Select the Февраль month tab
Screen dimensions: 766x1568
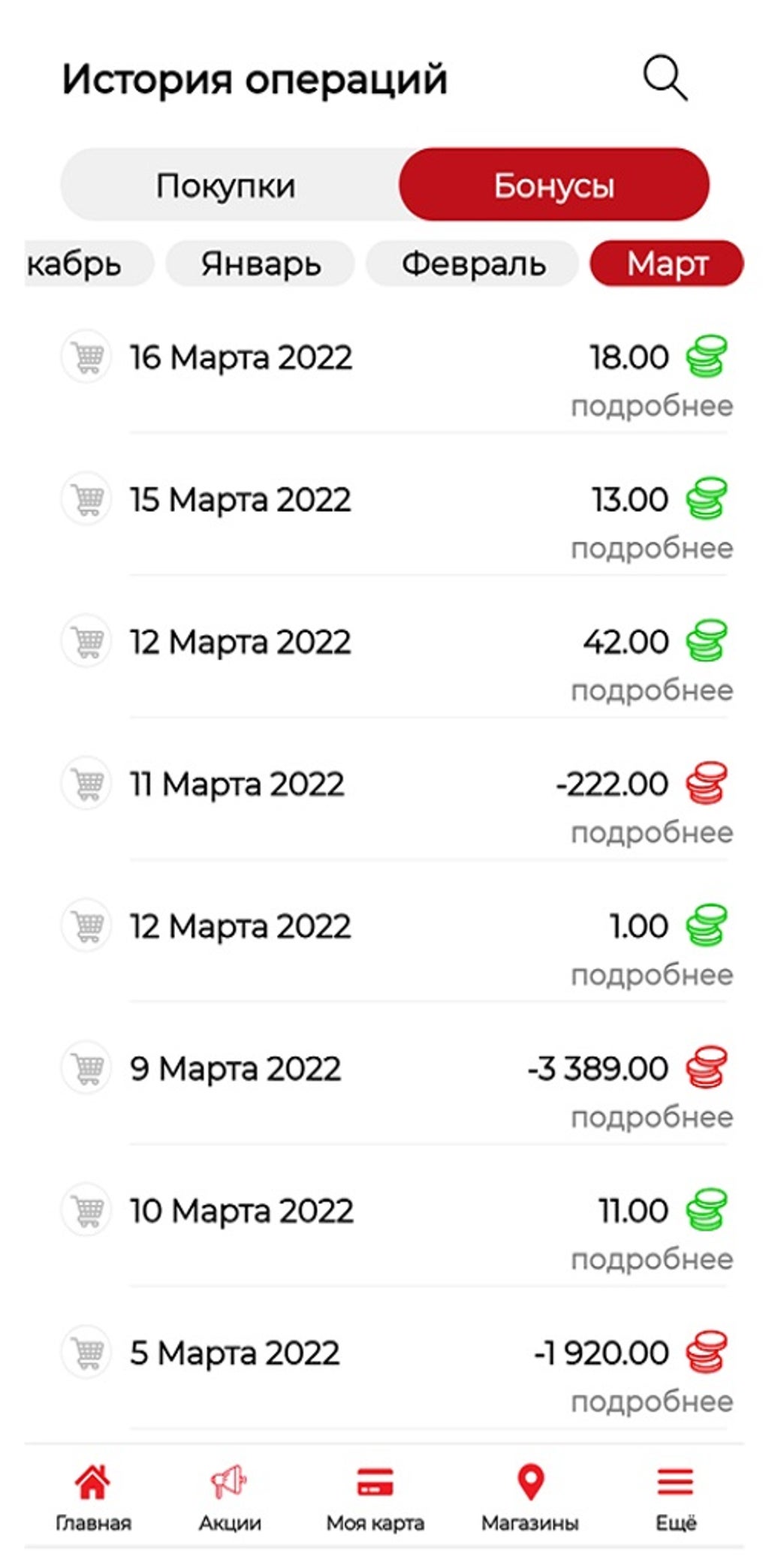473,264
